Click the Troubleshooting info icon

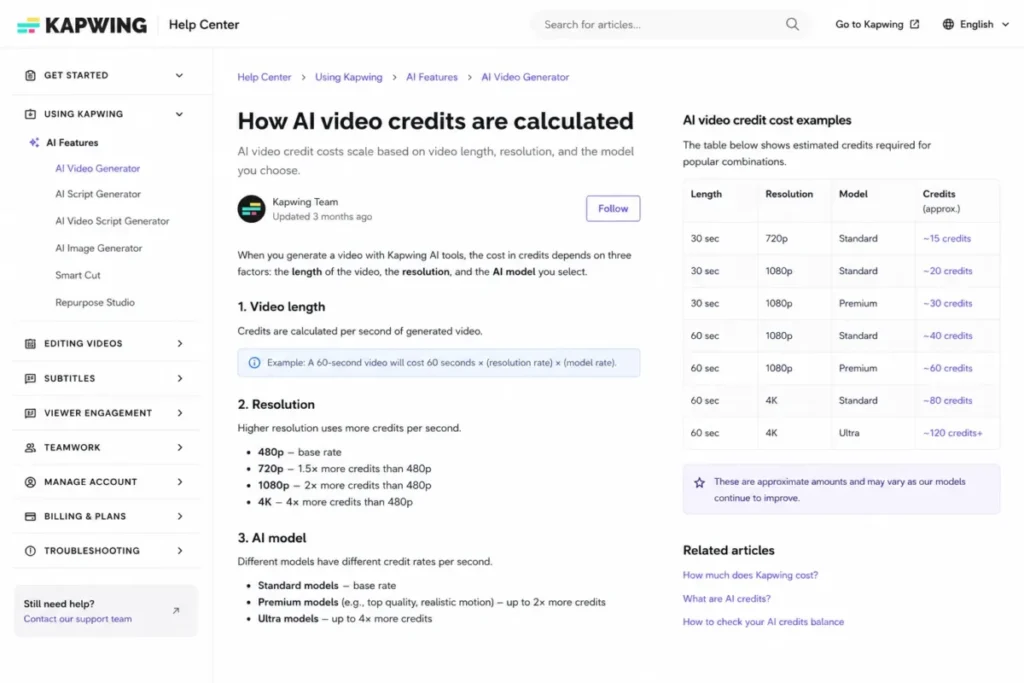point(30,550)
